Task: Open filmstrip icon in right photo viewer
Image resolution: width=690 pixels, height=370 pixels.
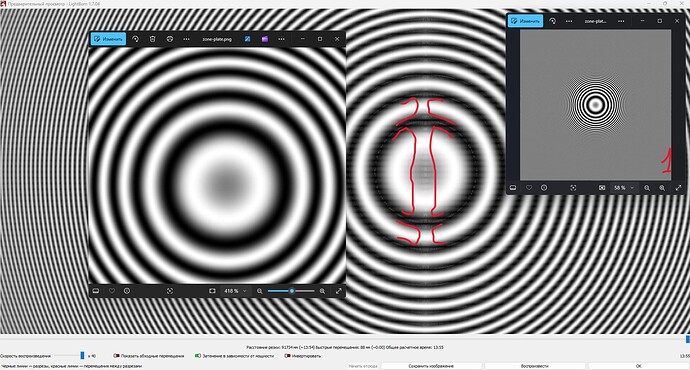Action: (x=513, y=187)
